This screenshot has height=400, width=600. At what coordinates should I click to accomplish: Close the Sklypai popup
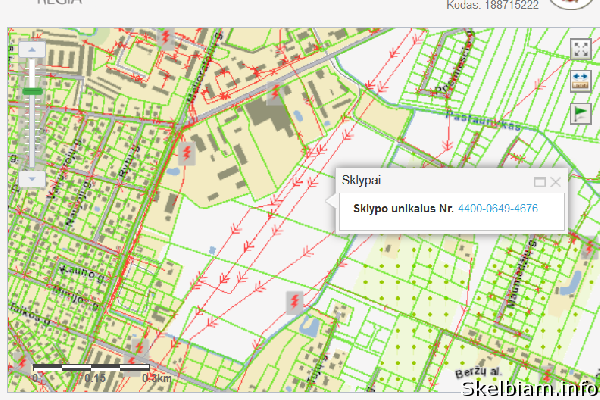[x=555, y=182]
